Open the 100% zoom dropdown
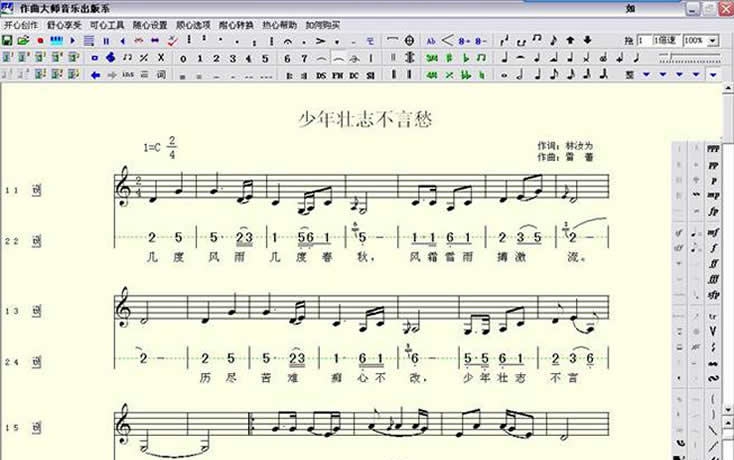Image resolution: width=734 pixels, height=460 pixels. click(713, 41)
